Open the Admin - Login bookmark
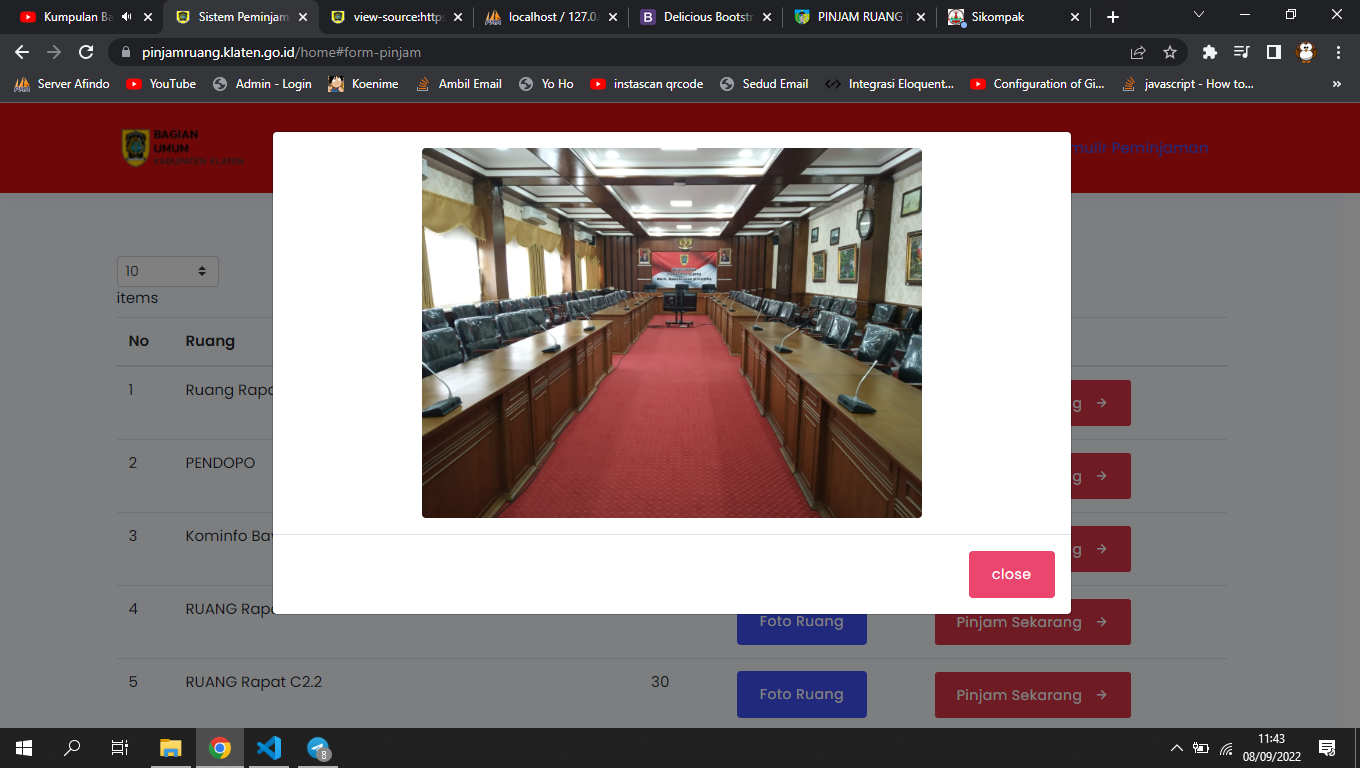 pos(262,84)
